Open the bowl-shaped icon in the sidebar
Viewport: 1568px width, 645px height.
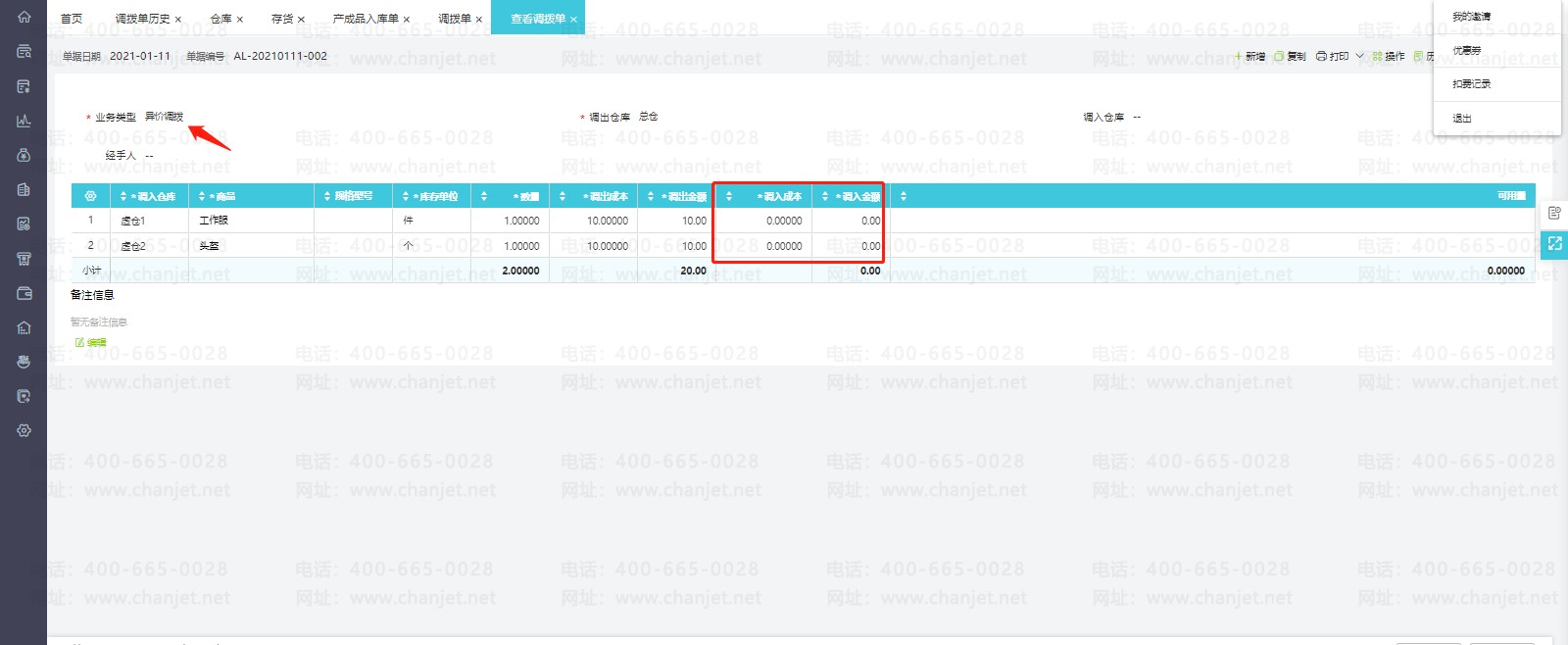(x=24, y=362)
